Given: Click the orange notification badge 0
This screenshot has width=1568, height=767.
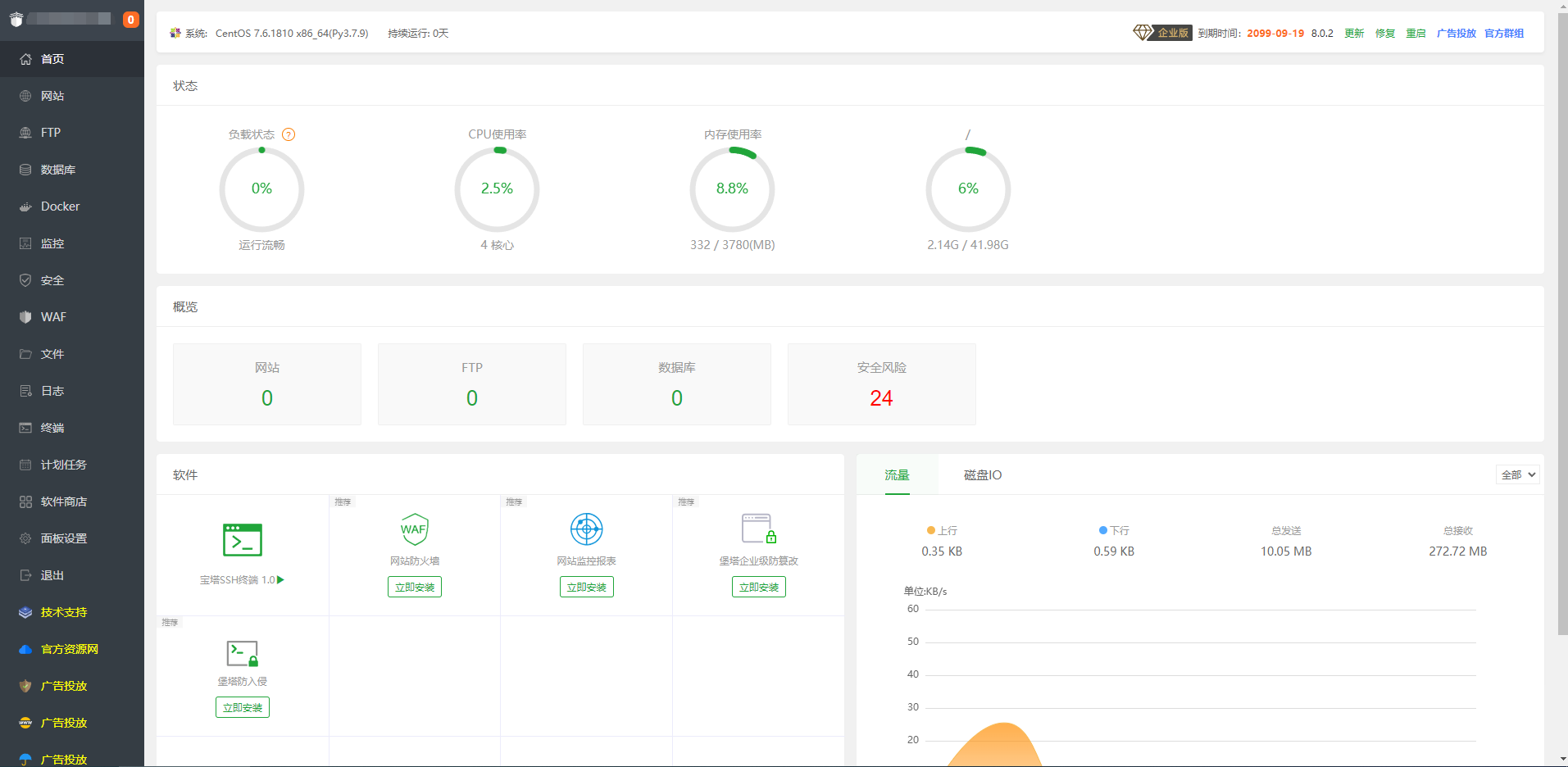Looking at the screenshot, I should pos(130,20).
